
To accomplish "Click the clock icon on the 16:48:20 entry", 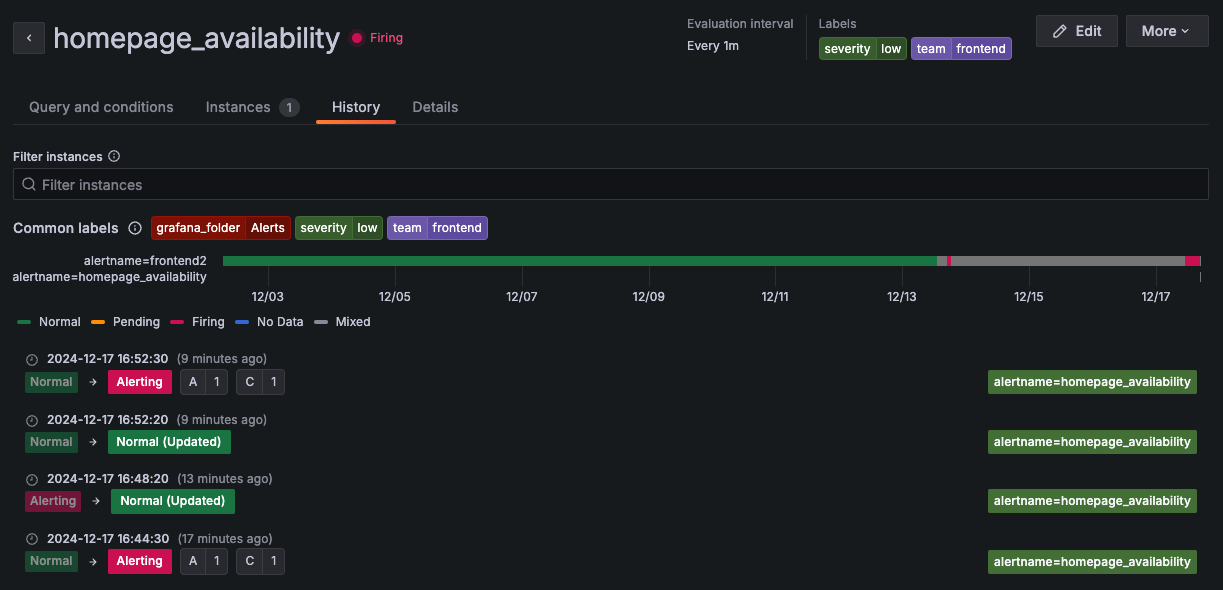I will pos(31,478).
